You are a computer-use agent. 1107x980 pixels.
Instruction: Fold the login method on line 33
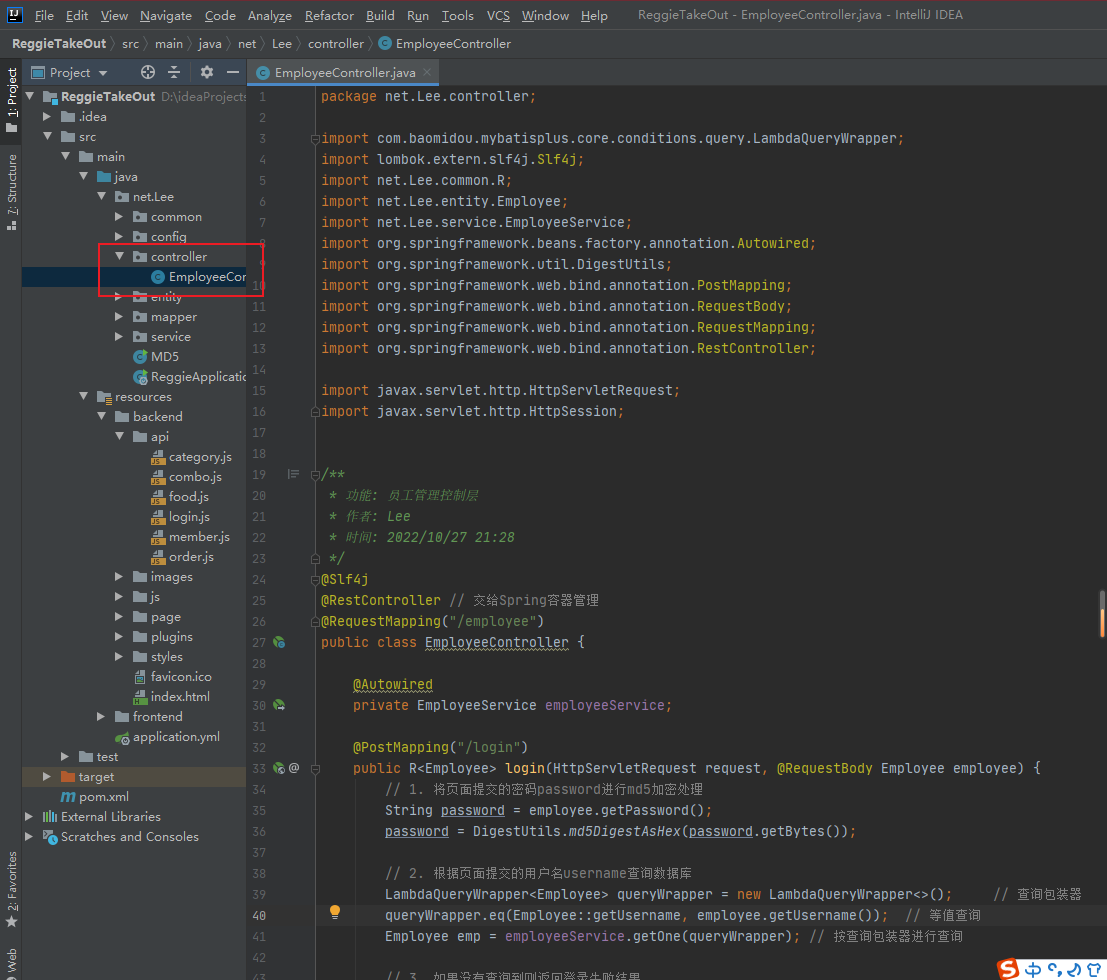tap(316, 768)
